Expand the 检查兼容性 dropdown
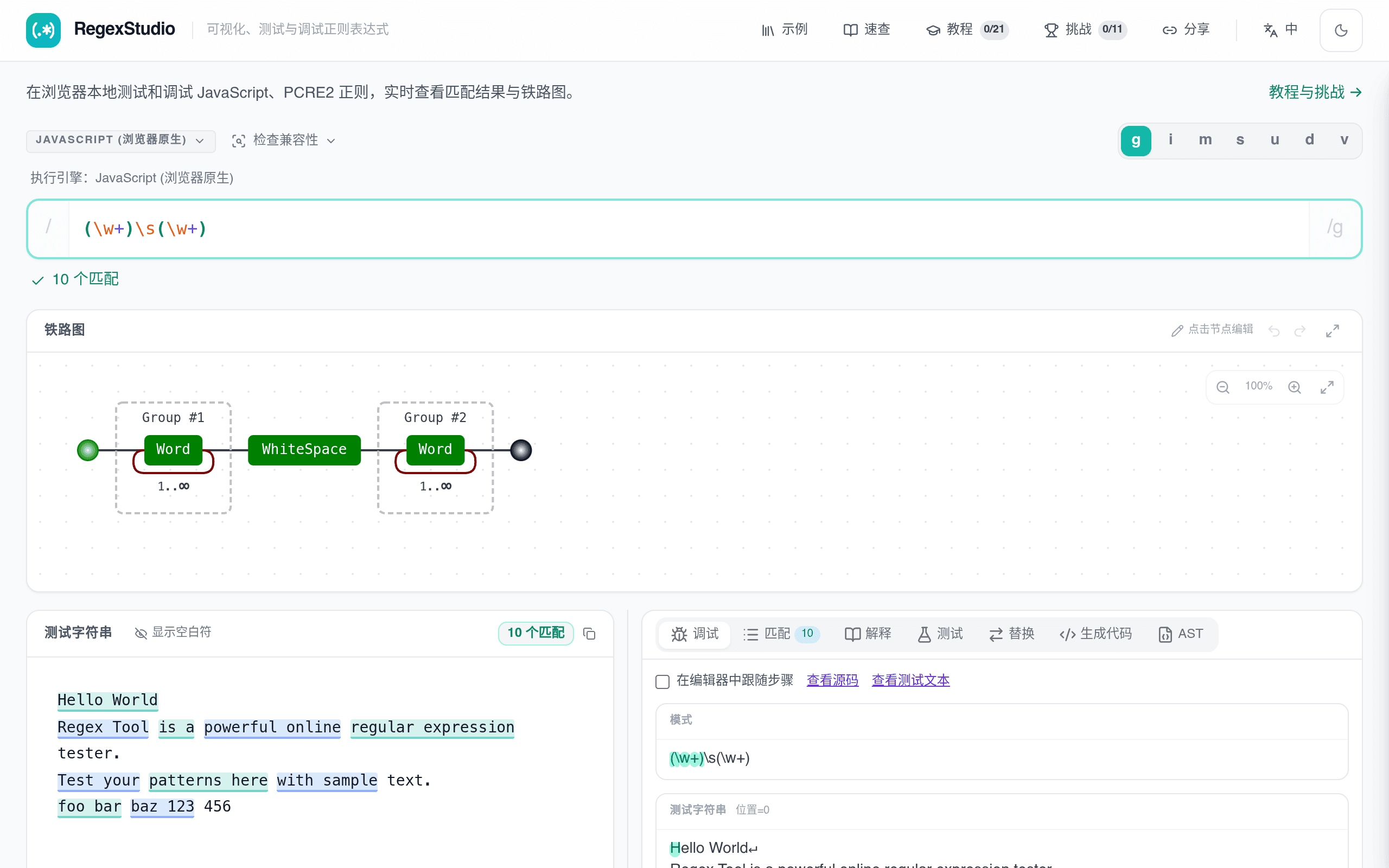The height and width of the screenshot is (868, 1389). coord(284,141)
